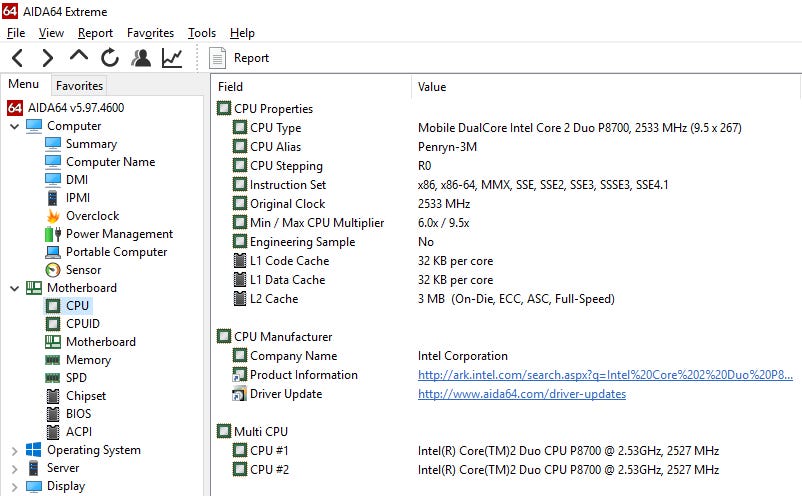Open the Intel ARK product information link

(x=604, y=375)
